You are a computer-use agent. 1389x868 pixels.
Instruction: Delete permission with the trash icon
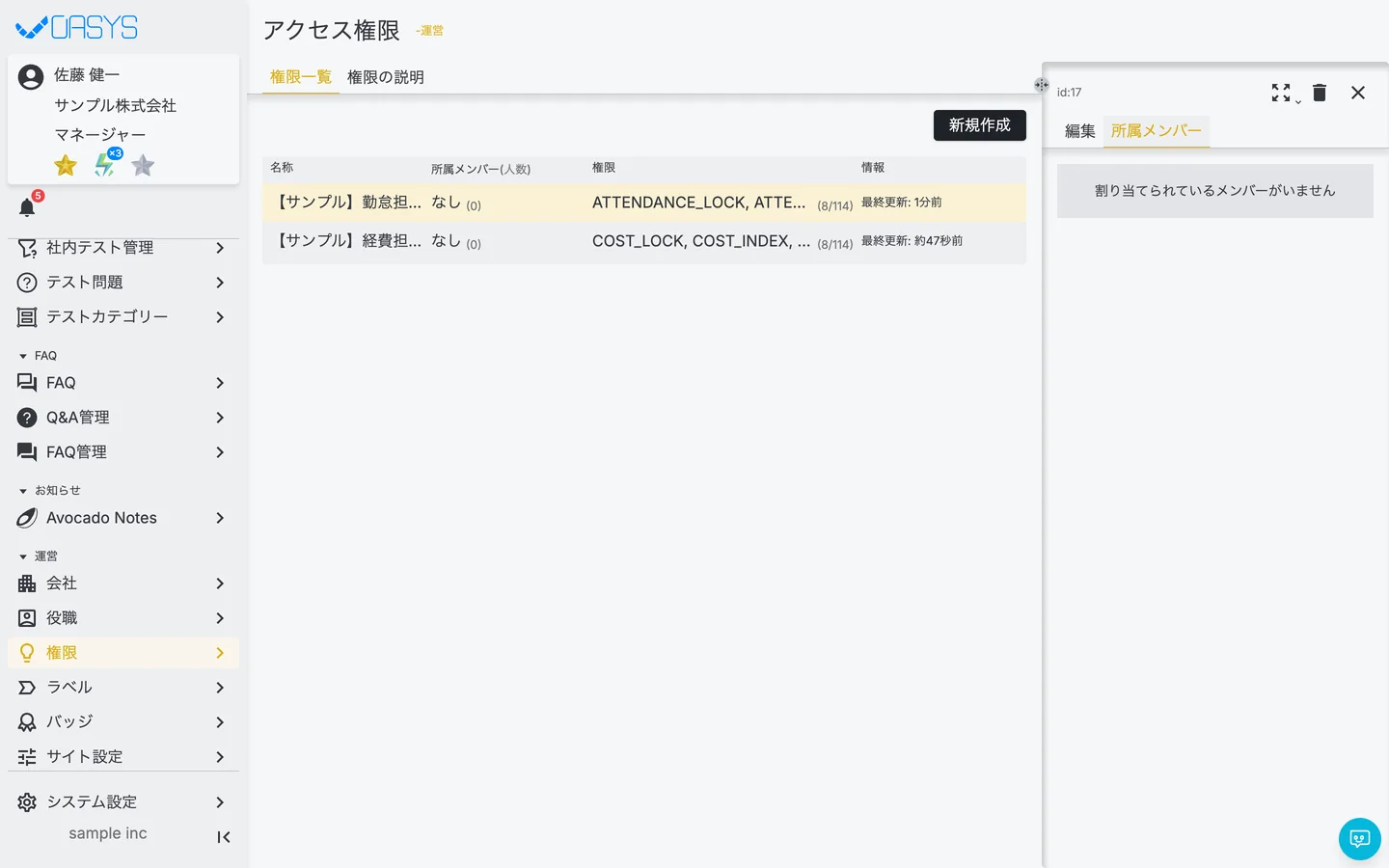(x=1320, y=93)
